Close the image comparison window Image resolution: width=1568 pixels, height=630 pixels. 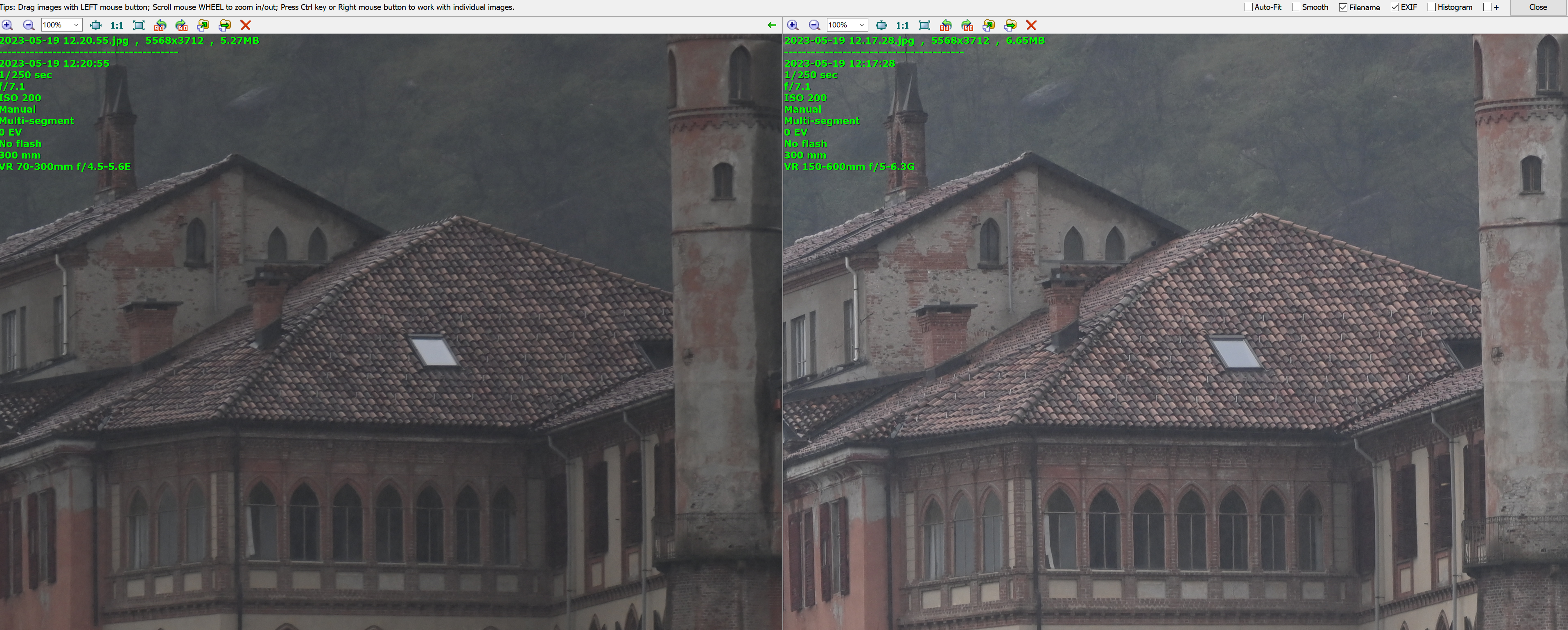1538,7
